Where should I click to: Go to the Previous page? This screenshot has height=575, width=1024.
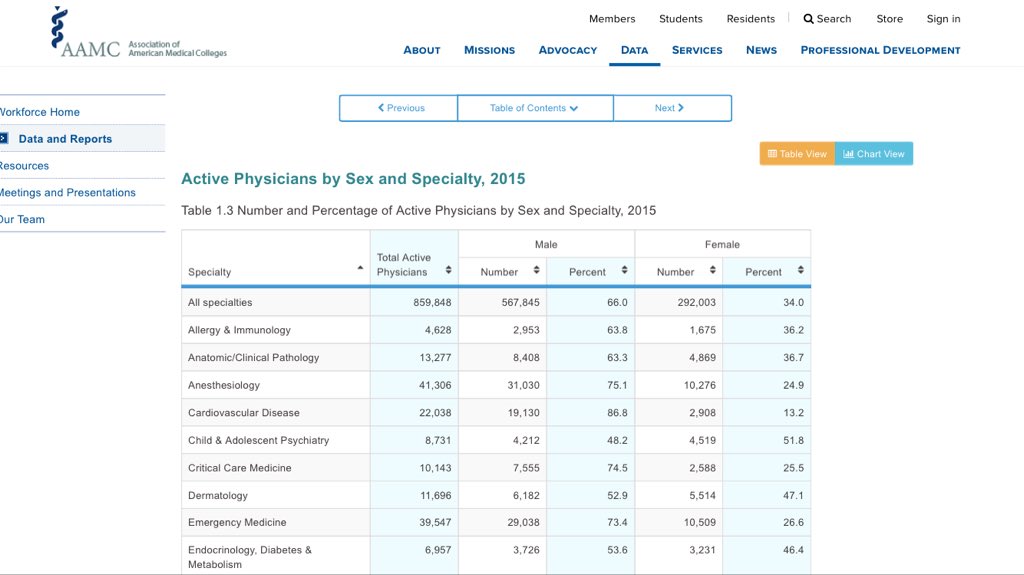(x=398, y=108)
